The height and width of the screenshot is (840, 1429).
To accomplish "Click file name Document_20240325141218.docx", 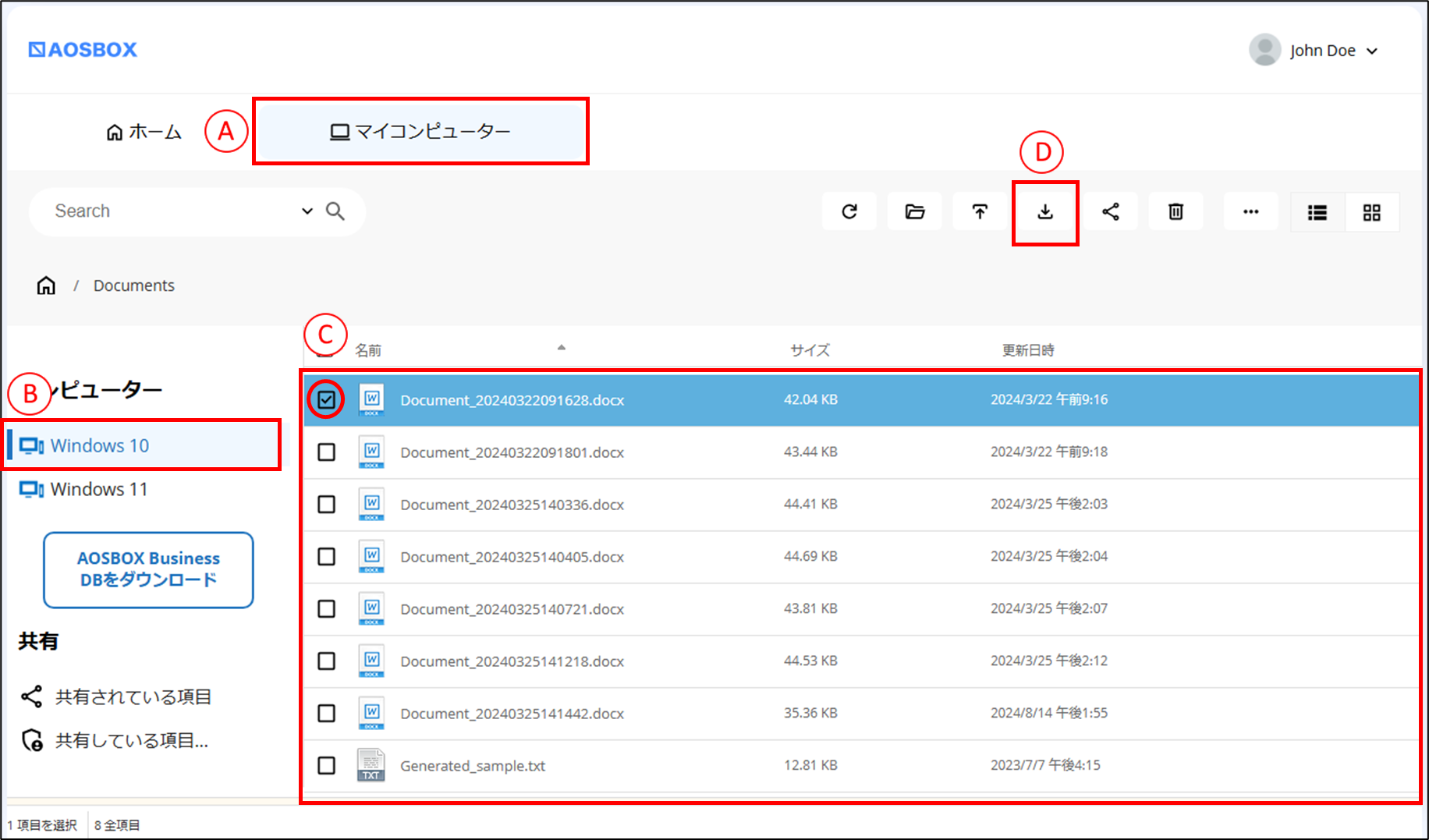I will (512, 661).
